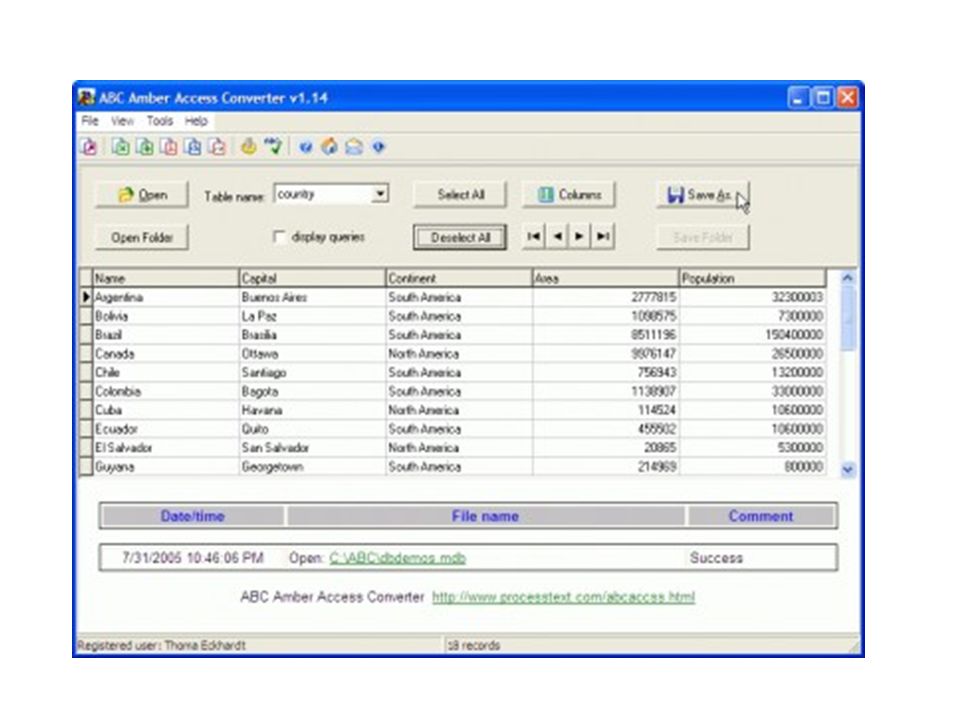The image size is (960, 720).
Task: Open the Columns dialog button
Action: [569, 195]
